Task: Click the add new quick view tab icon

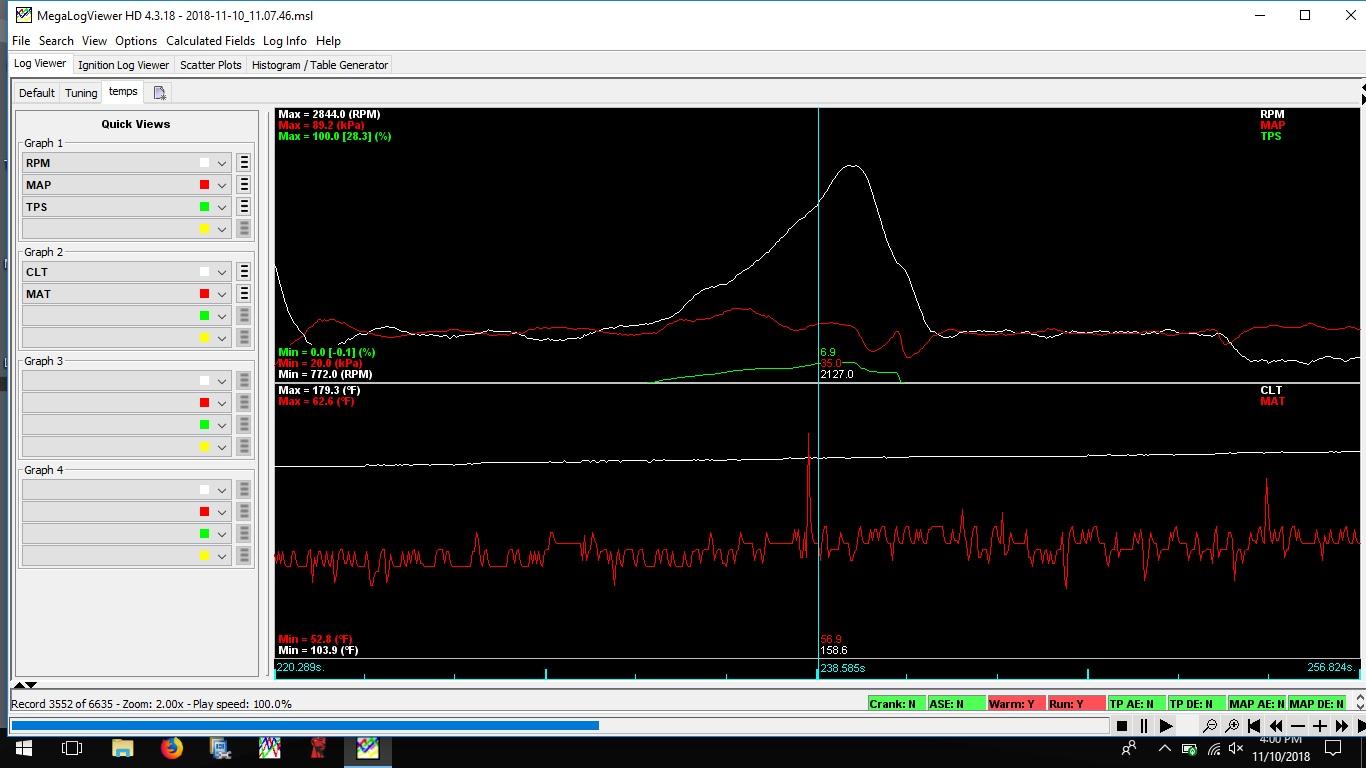Action: [x=159, y=93]
